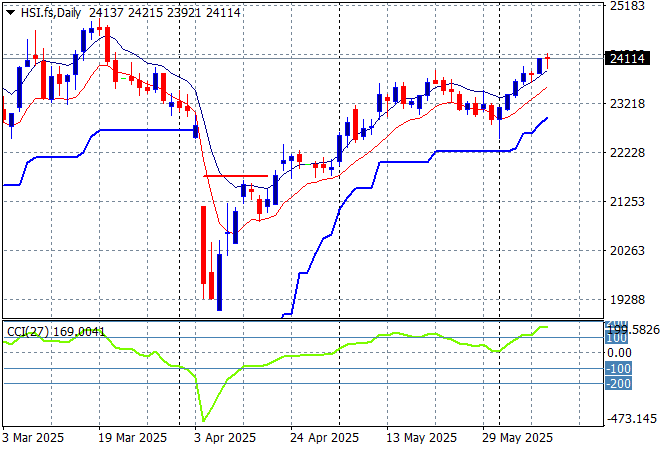Click the 20263 price axis label

(x=627, y=250)
